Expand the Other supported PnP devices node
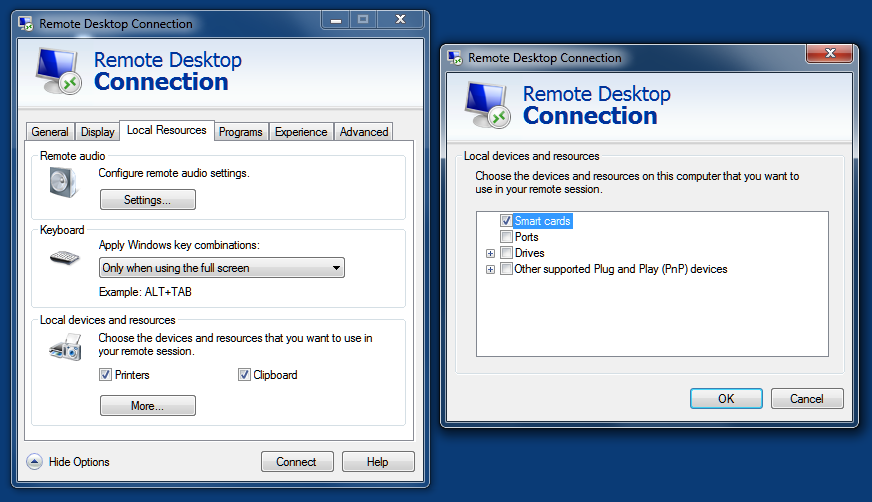This screenshot has width=872, height=502. [x=490, y=270]
